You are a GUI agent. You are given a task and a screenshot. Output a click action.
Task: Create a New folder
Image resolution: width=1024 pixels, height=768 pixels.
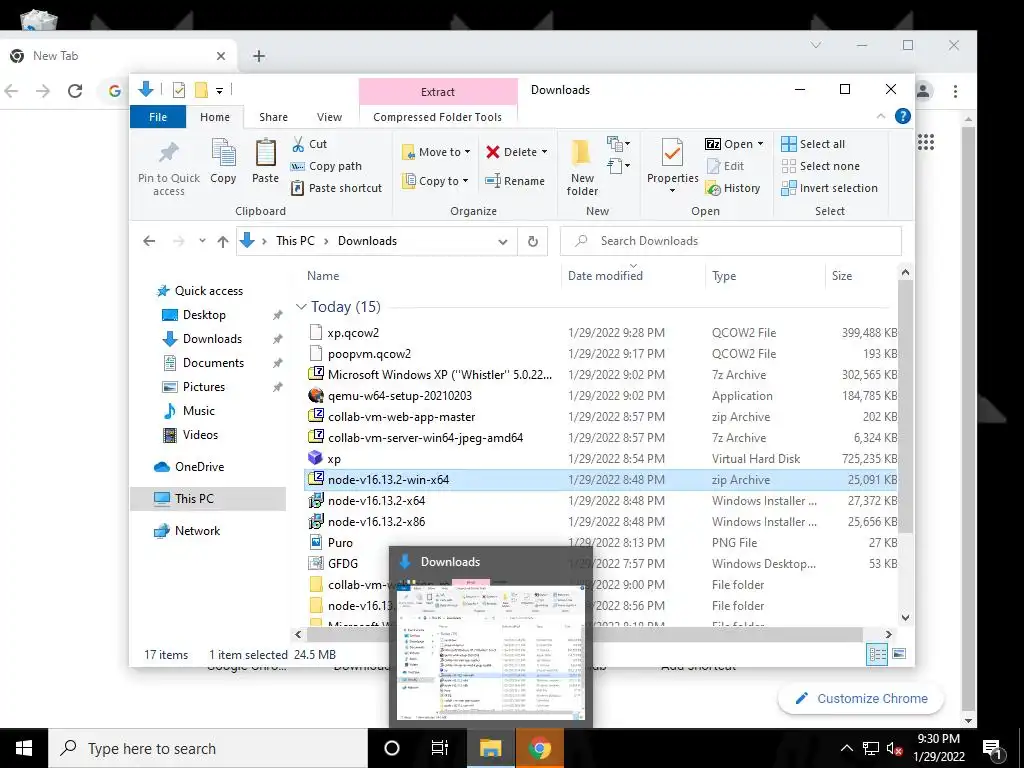pos(582,167)
